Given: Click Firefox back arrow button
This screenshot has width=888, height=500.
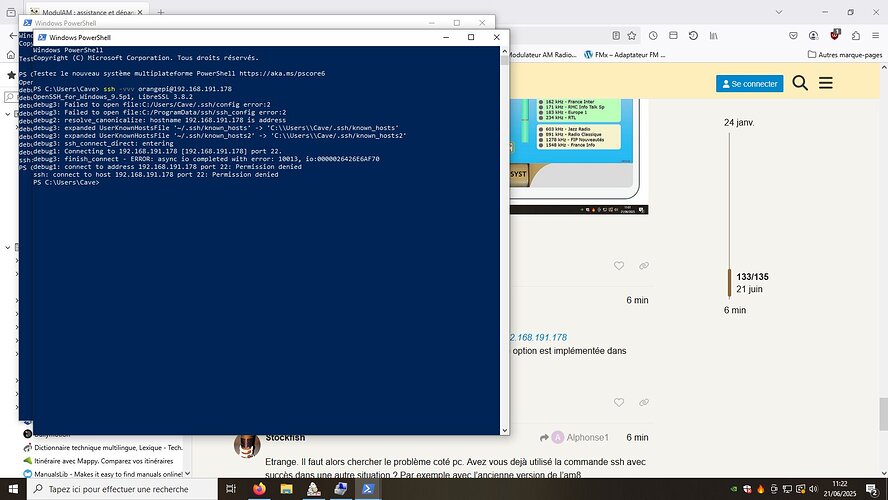Looking at the screenshot, I should (x=14, y=36).
